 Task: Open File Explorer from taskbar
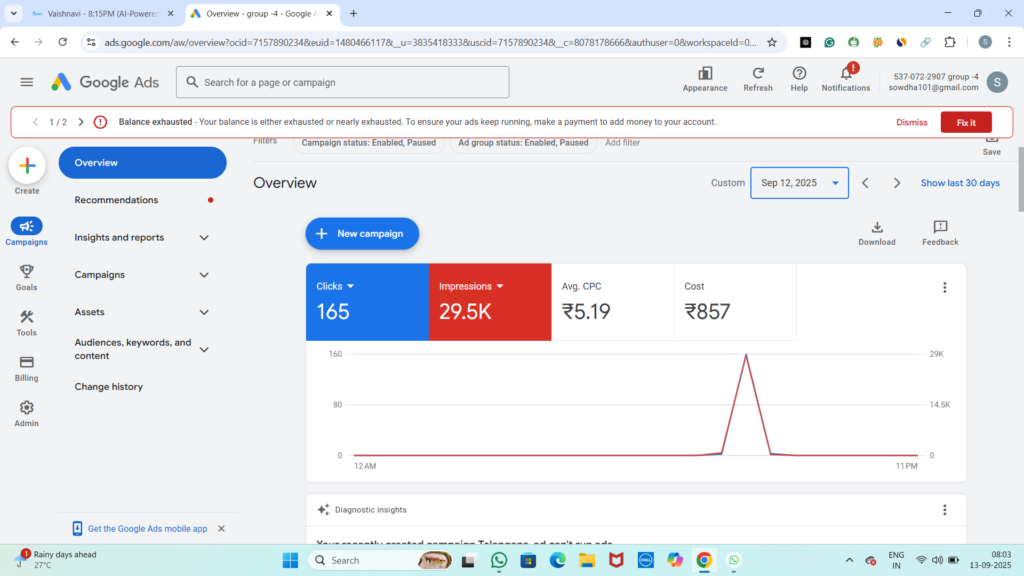[586, 560]
